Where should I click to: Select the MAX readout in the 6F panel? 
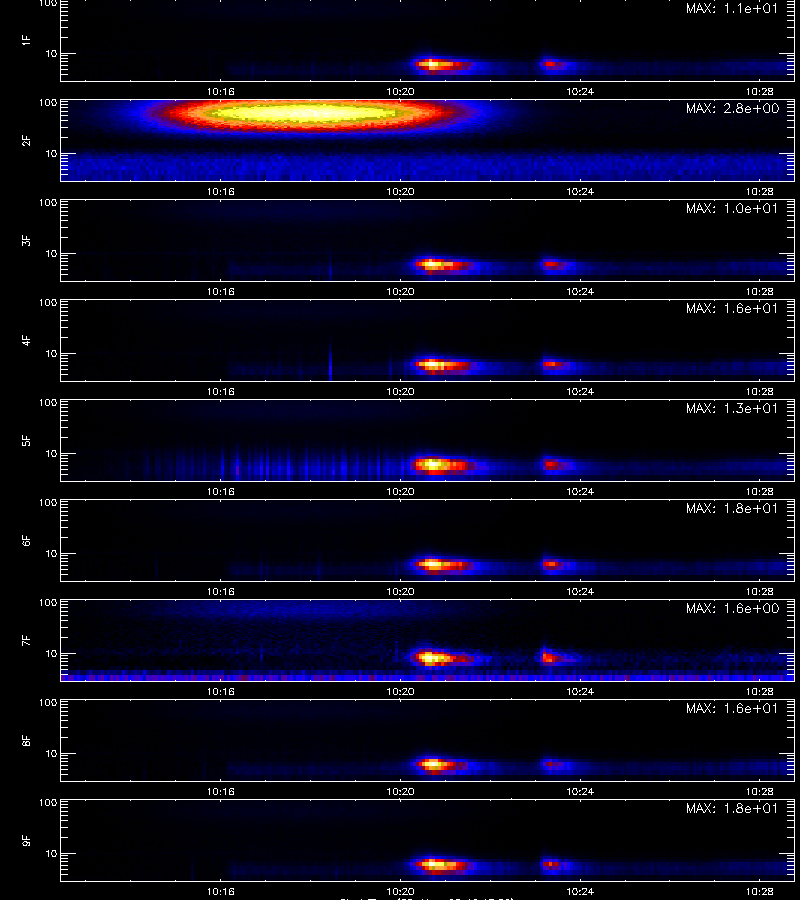(732, 509)
